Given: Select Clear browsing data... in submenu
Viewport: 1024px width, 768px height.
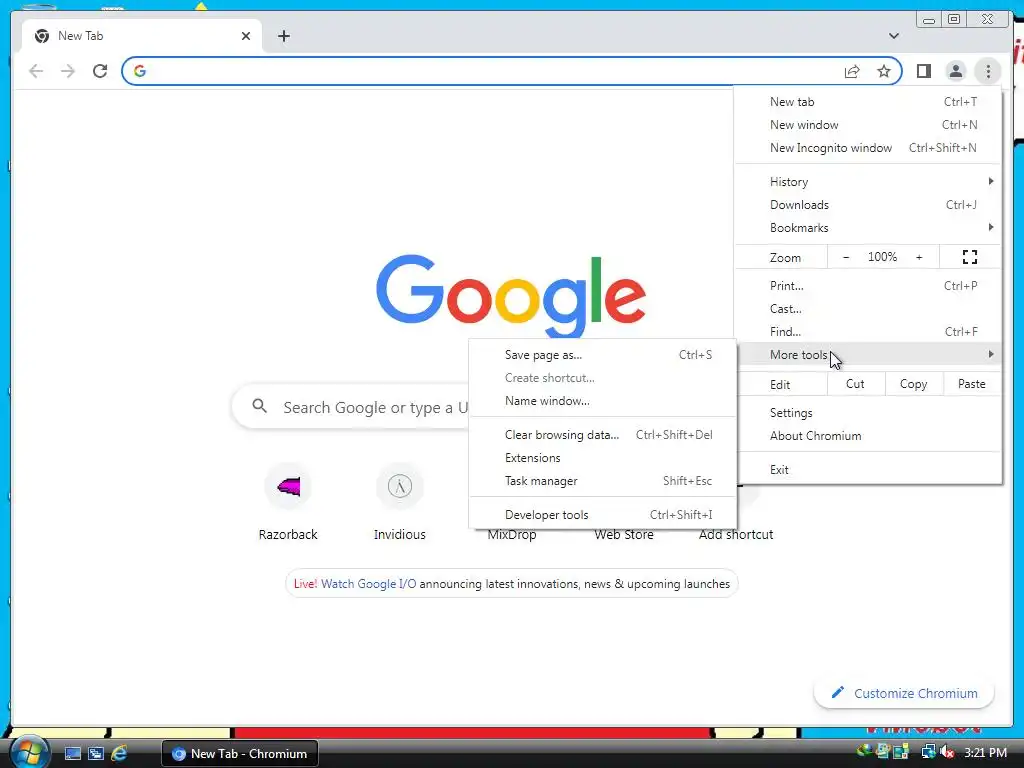Looking at the screenshot, I should click(603, 435).
